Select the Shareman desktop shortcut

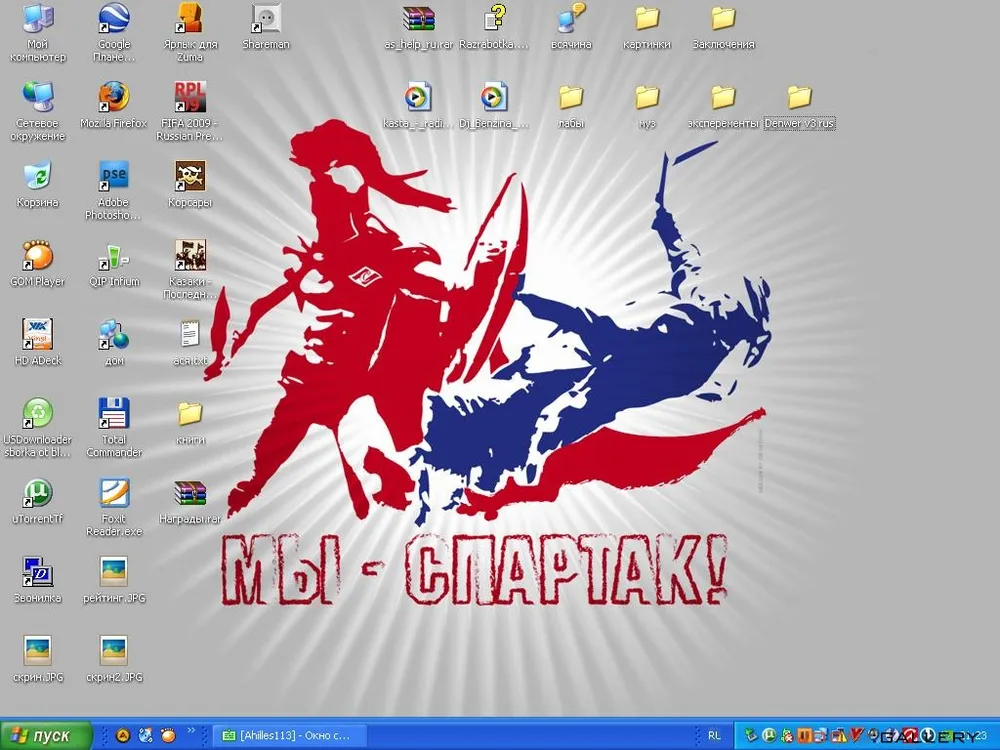[266, 19]
